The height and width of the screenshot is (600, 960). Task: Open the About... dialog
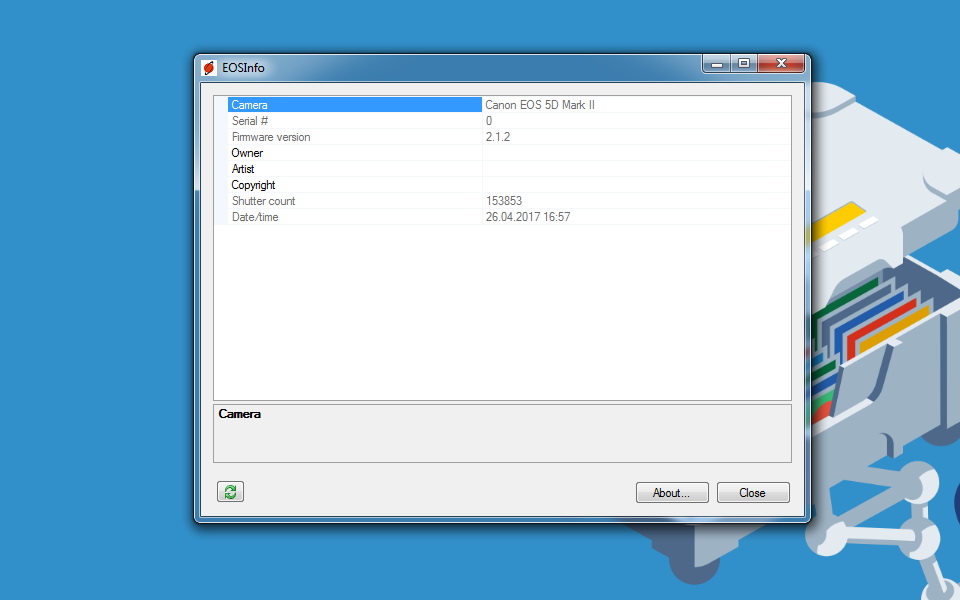pos(671,493)
